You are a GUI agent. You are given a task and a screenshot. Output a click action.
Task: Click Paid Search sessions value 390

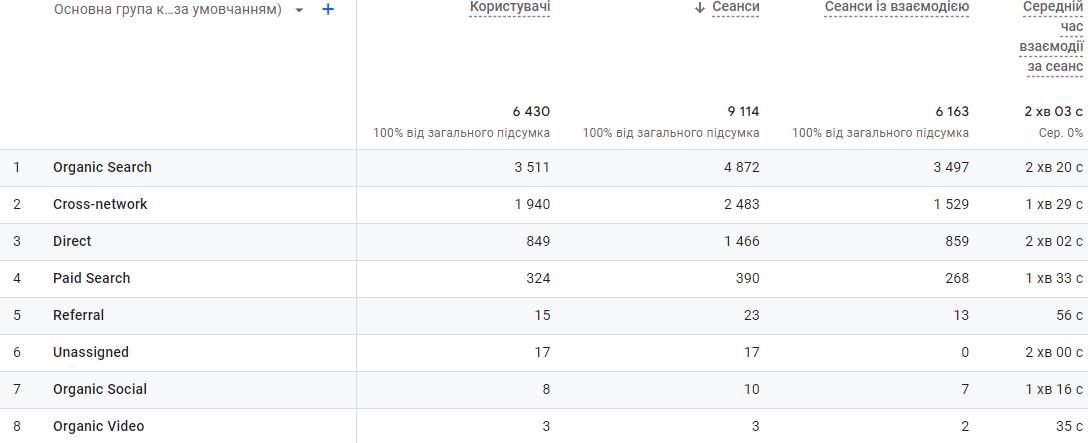[747, 278]
